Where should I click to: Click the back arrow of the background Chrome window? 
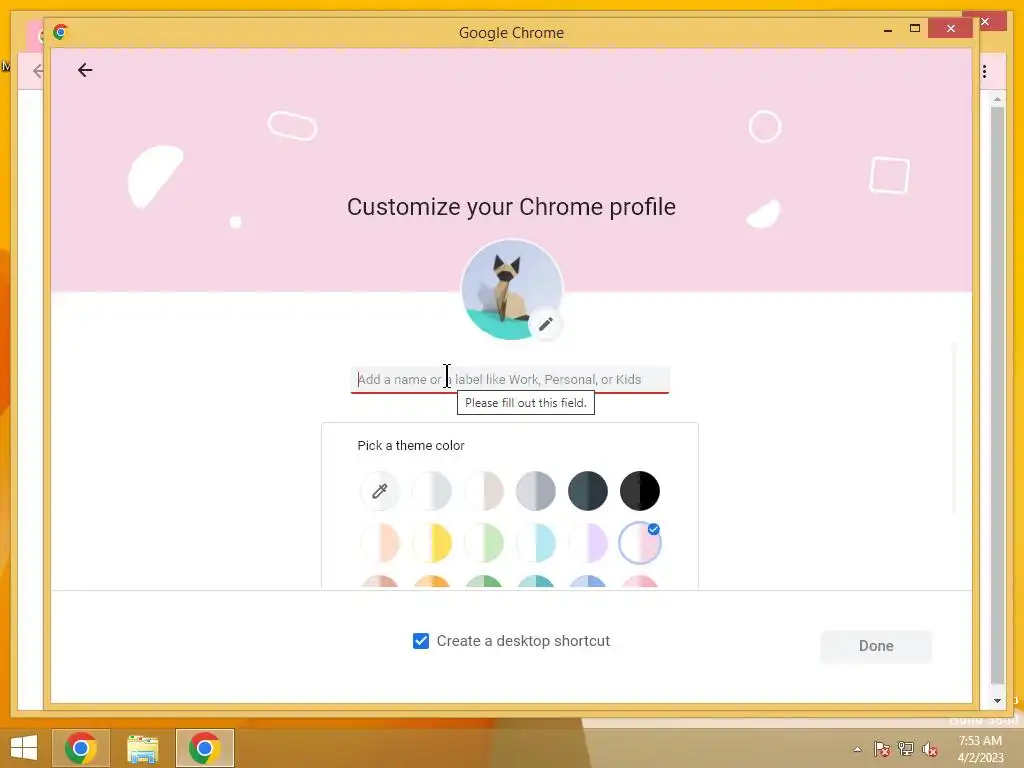pos(38,71)
